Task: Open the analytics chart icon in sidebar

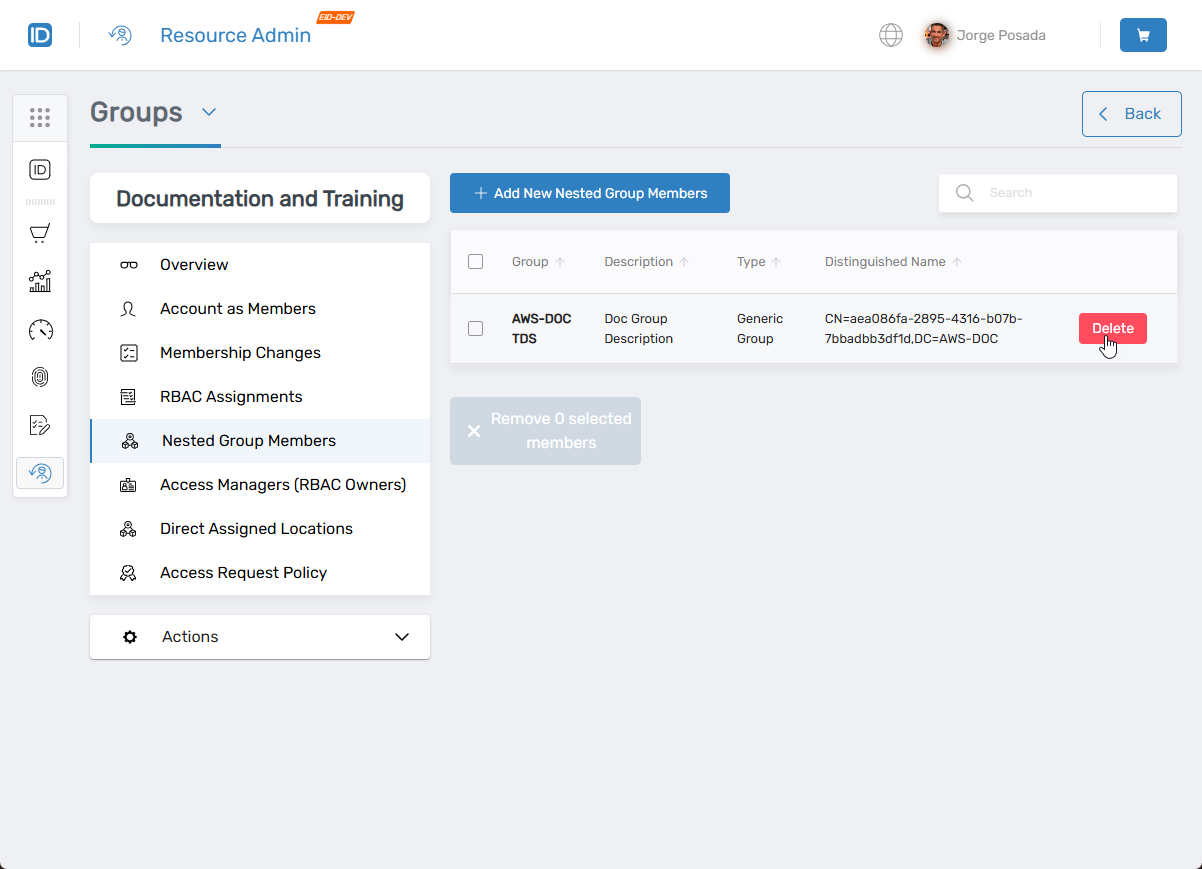Action: pos(40,281)
